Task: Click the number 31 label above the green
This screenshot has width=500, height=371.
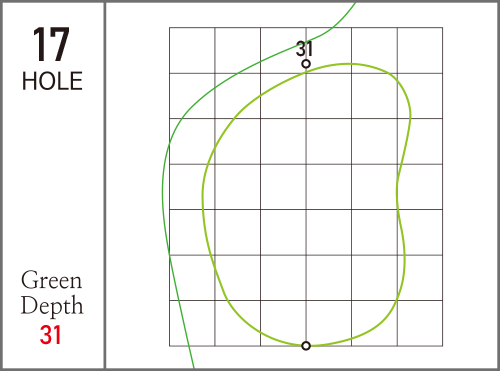Action: click(x=304, y=49)
